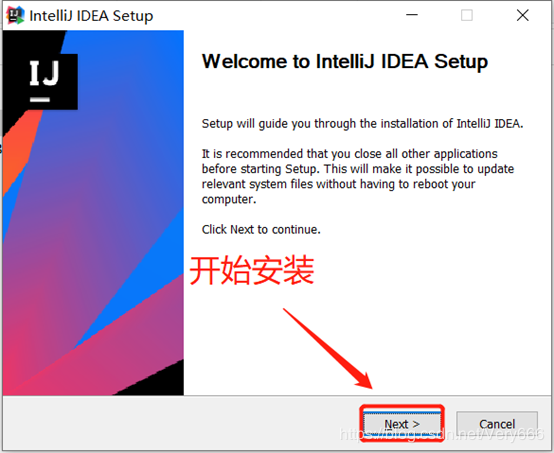Screen dimensions: 554x453
Task: Minimize the IntelliJ IDEA Setup window
Action: click(x=412, y=15)
